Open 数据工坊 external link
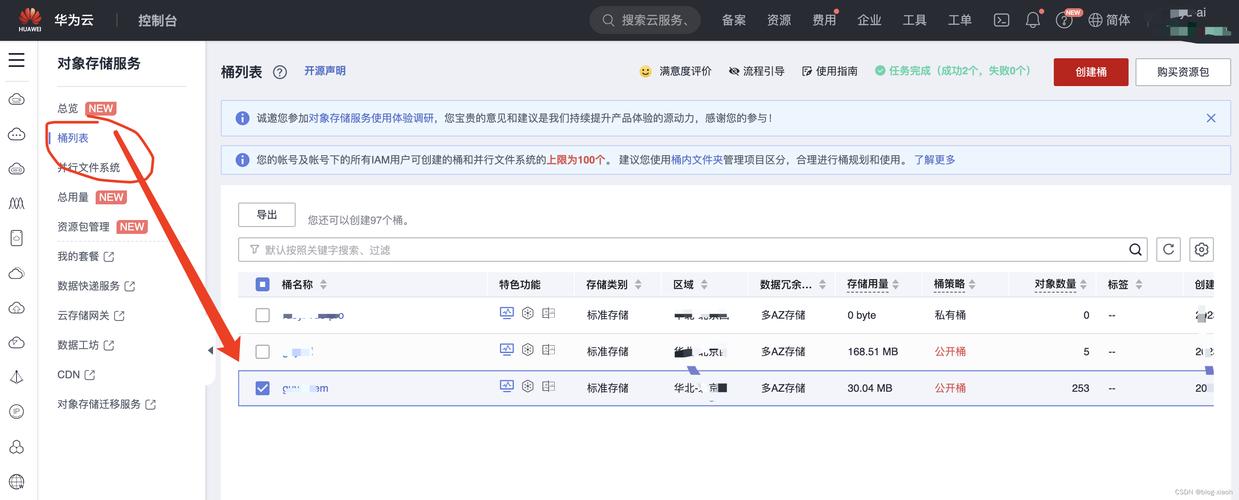 point(86,345)
